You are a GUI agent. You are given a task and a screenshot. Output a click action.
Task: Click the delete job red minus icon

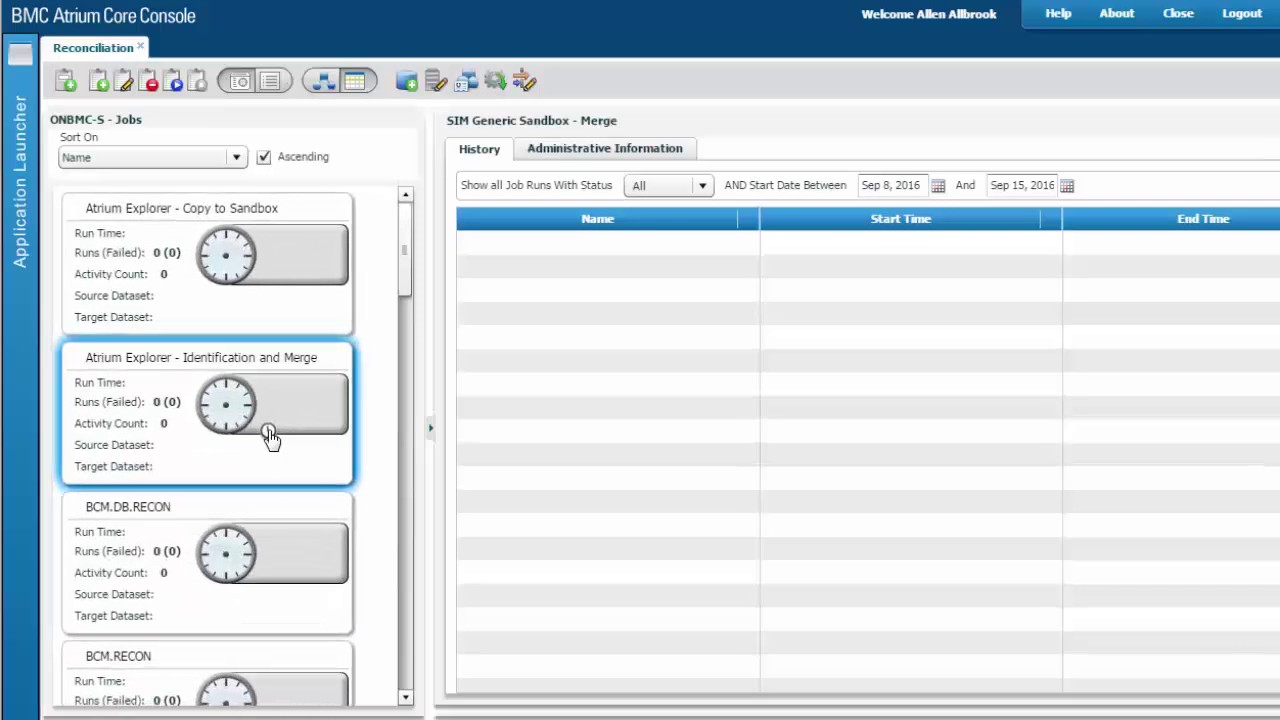tap(148, 81)
